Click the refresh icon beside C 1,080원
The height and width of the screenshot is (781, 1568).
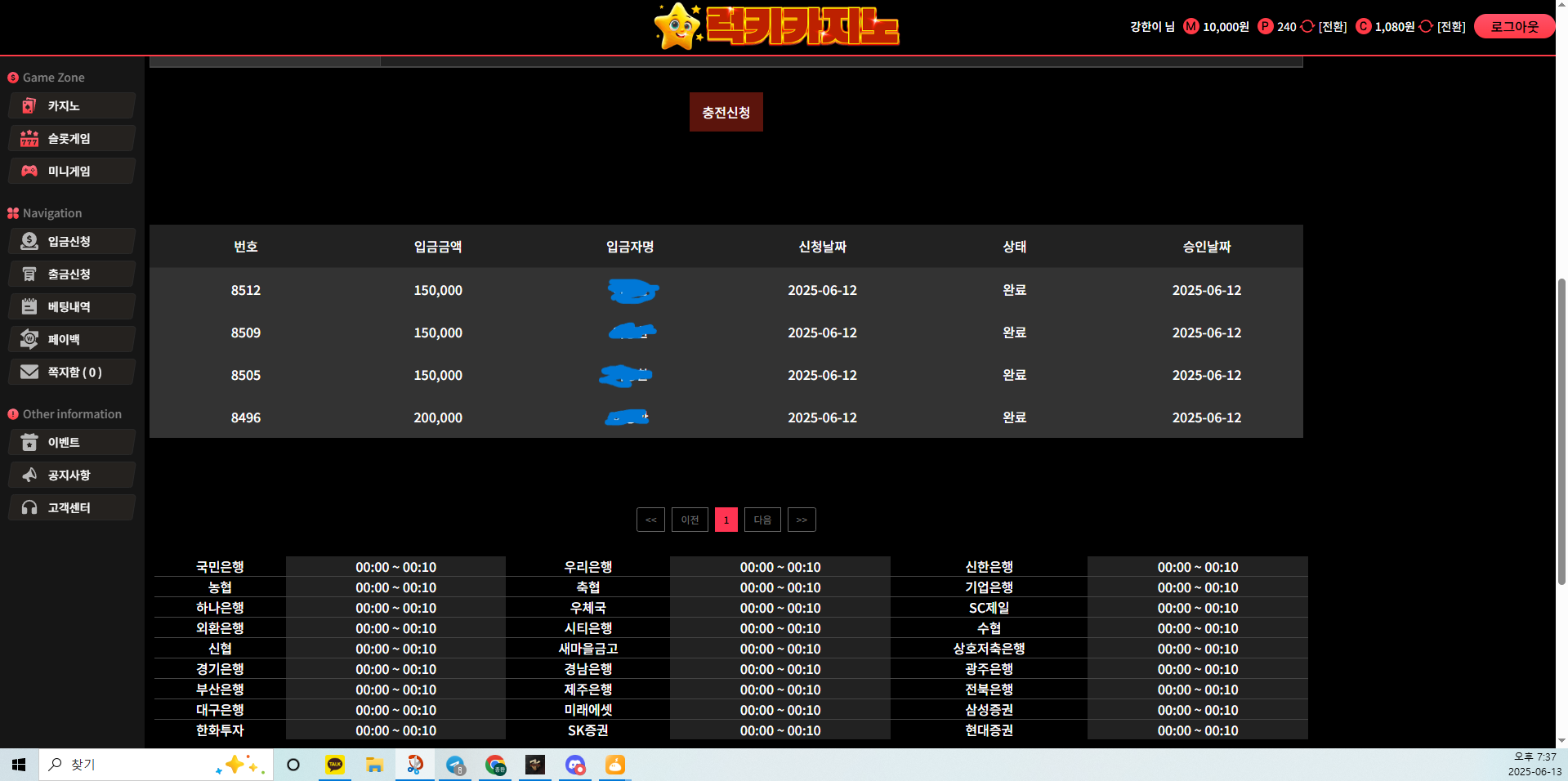point(1426,26)
